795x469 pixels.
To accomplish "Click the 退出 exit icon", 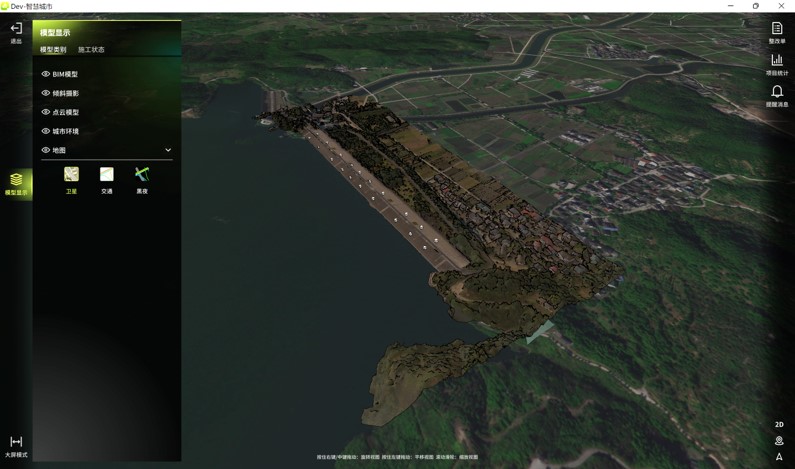I will 16,29.
